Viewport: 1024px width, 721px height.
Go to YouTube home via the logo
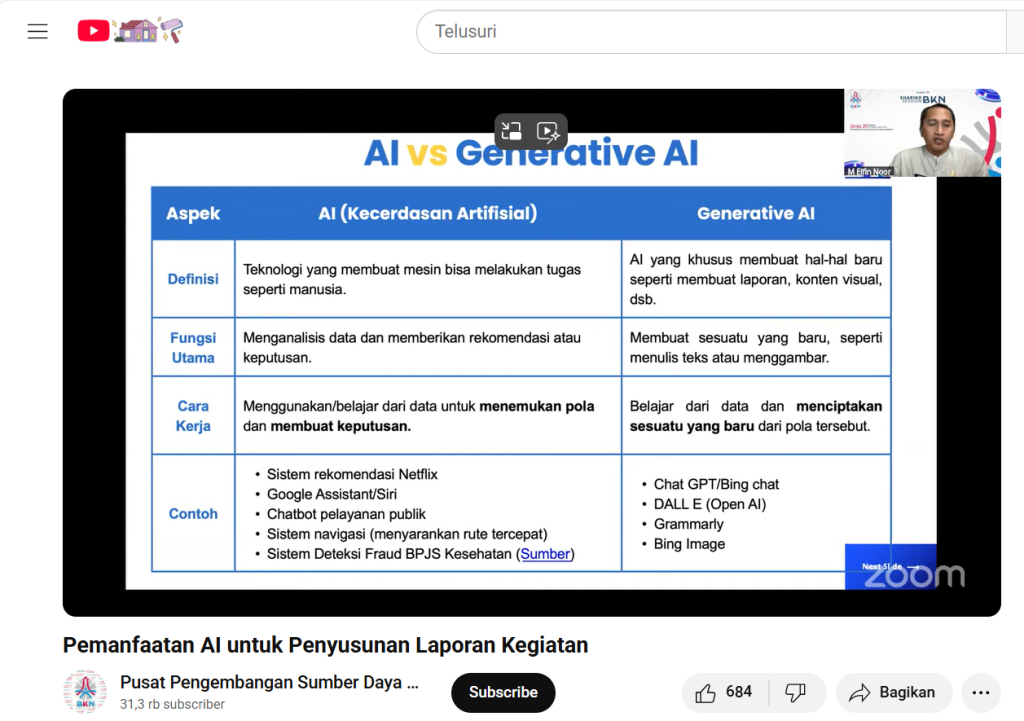click(x=130, y=31)
